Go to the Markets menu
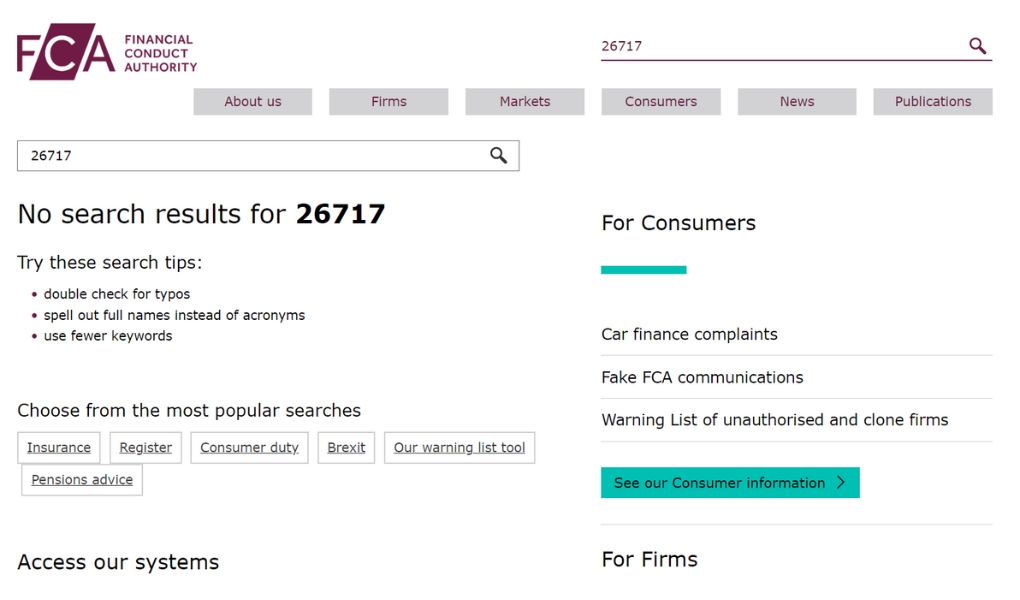 (x=525, y=102)
